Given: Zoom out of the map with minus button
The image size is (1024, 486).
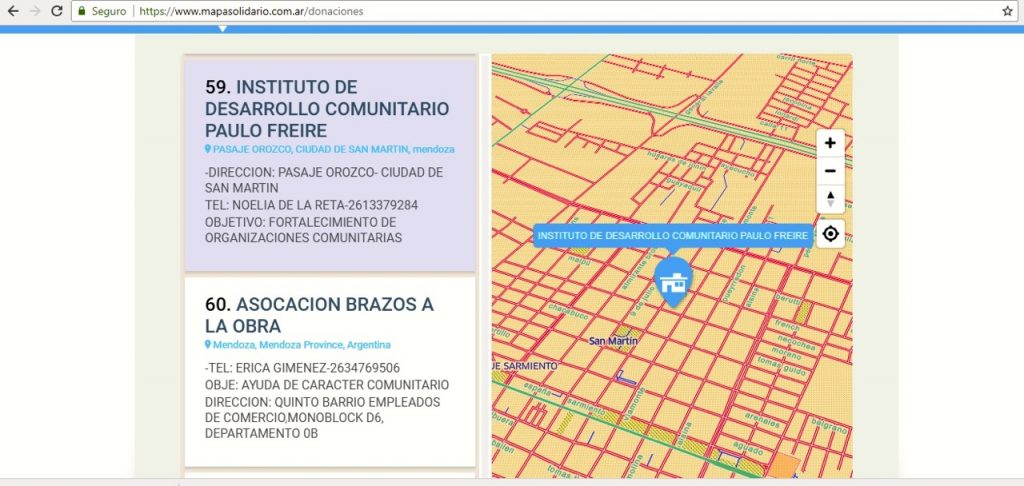Looking at the screenshot, I should 830,171.
